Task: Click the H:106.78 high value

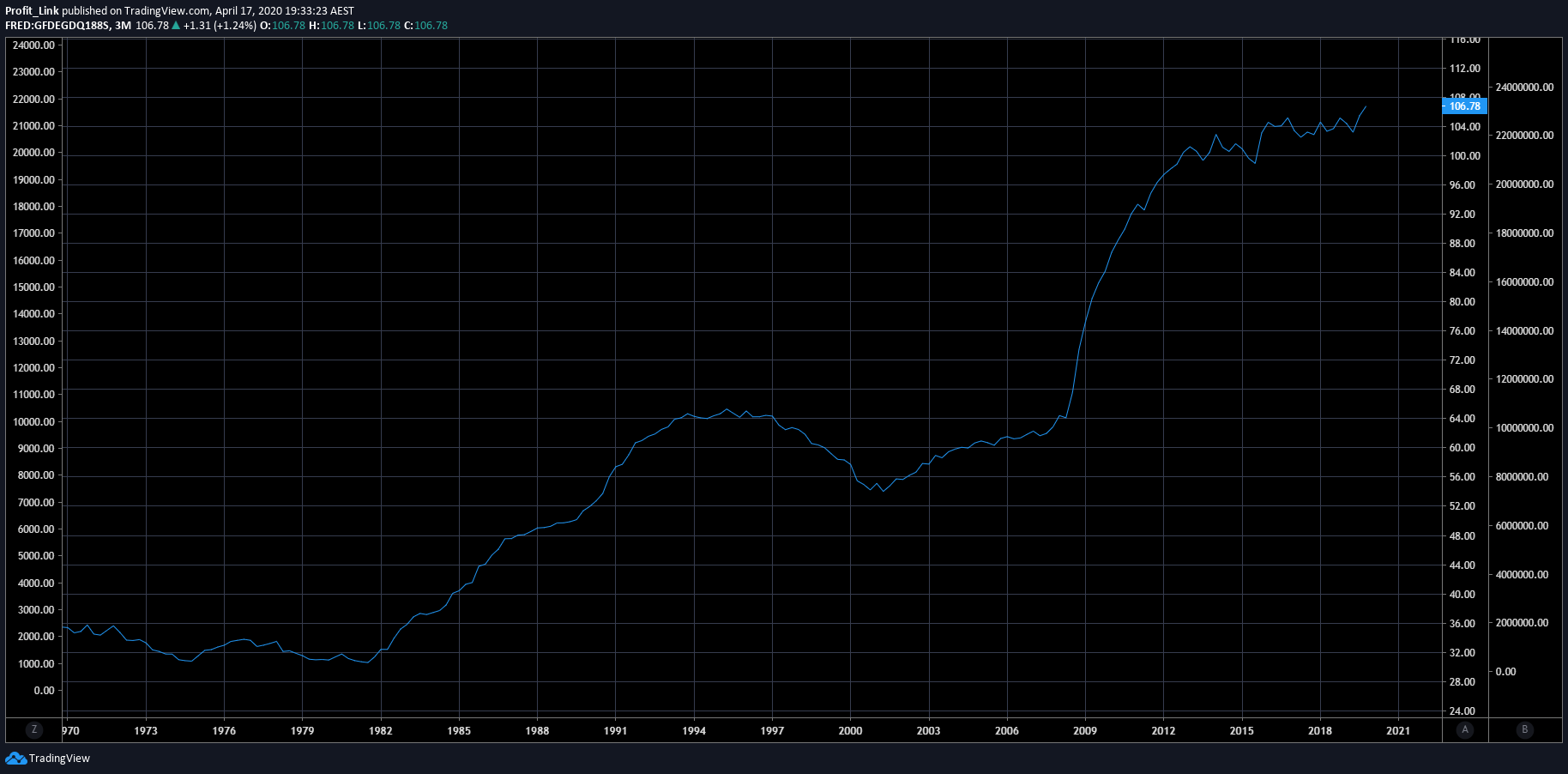Action: pos(332,26)
